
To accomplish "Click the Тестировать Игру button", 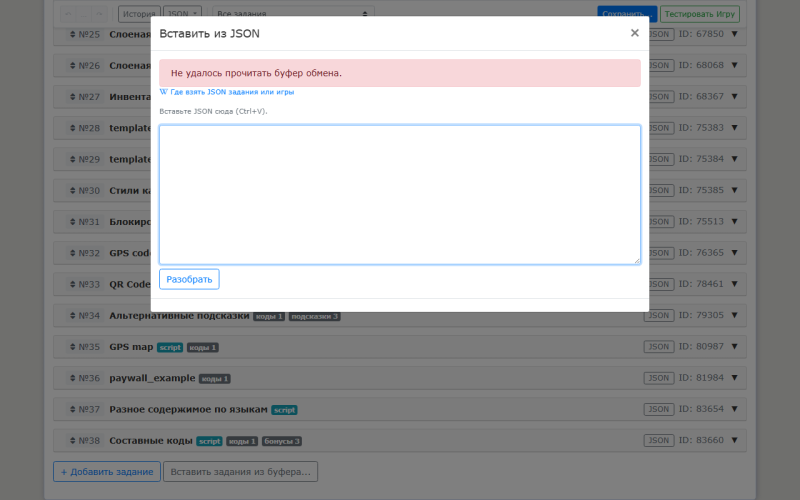I will point(699,14).
